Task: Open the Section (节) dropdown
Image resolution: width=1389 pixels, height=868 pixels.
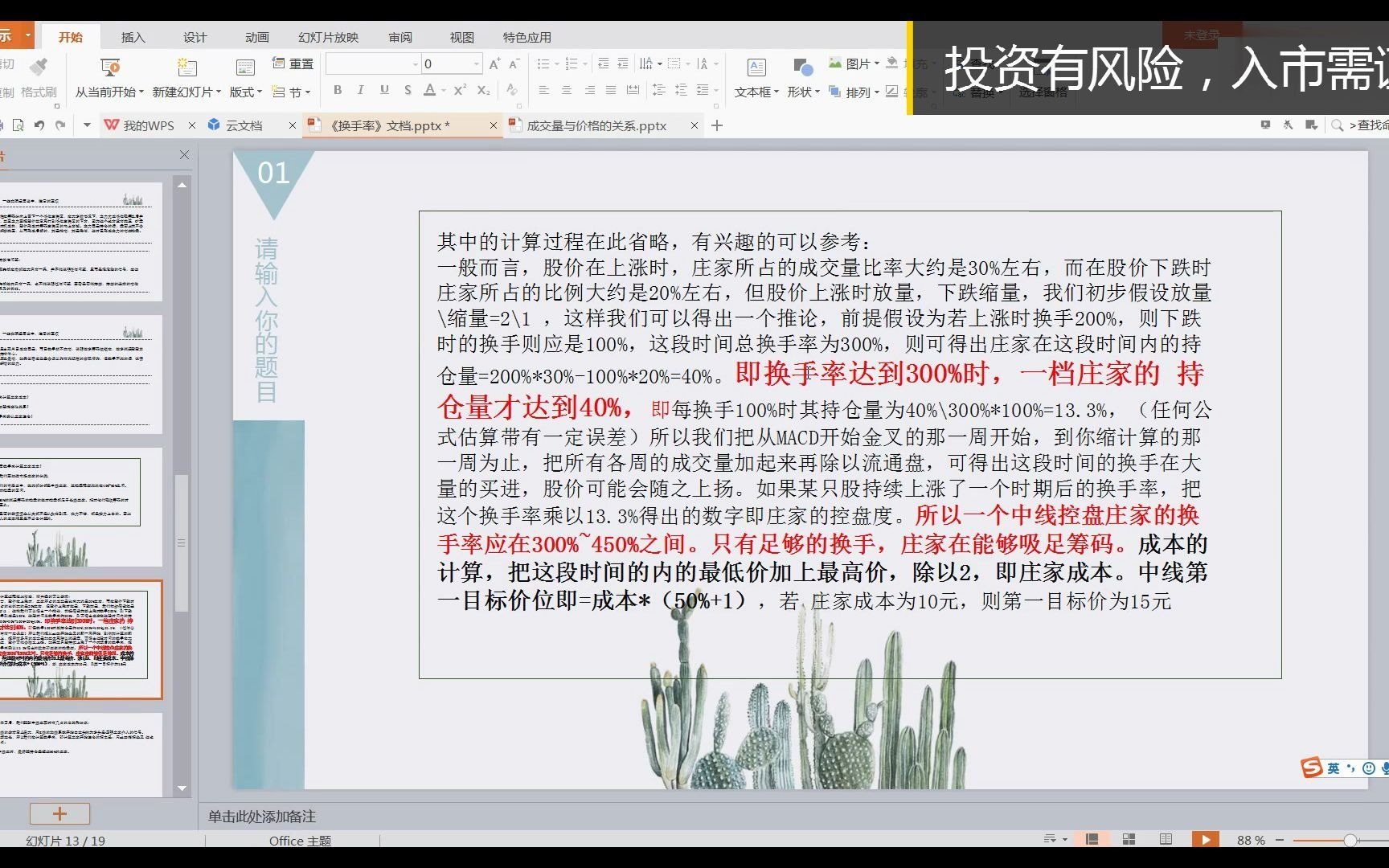Action: click(292, 92)
